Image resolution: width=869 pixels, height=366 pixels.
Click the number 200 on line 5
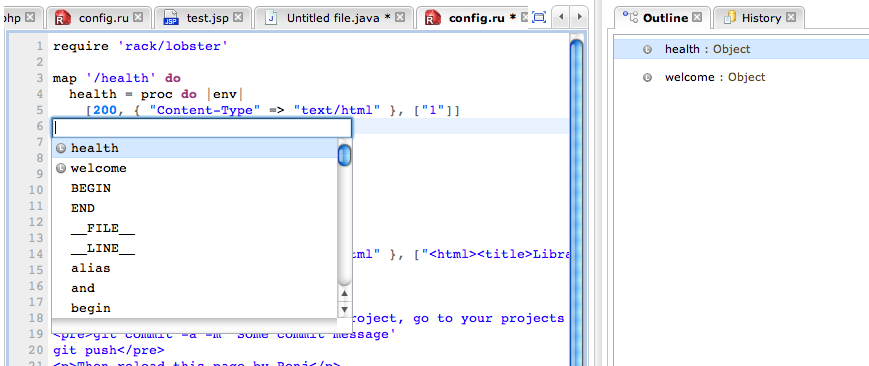pyautogui.click(x=105, y=110)
